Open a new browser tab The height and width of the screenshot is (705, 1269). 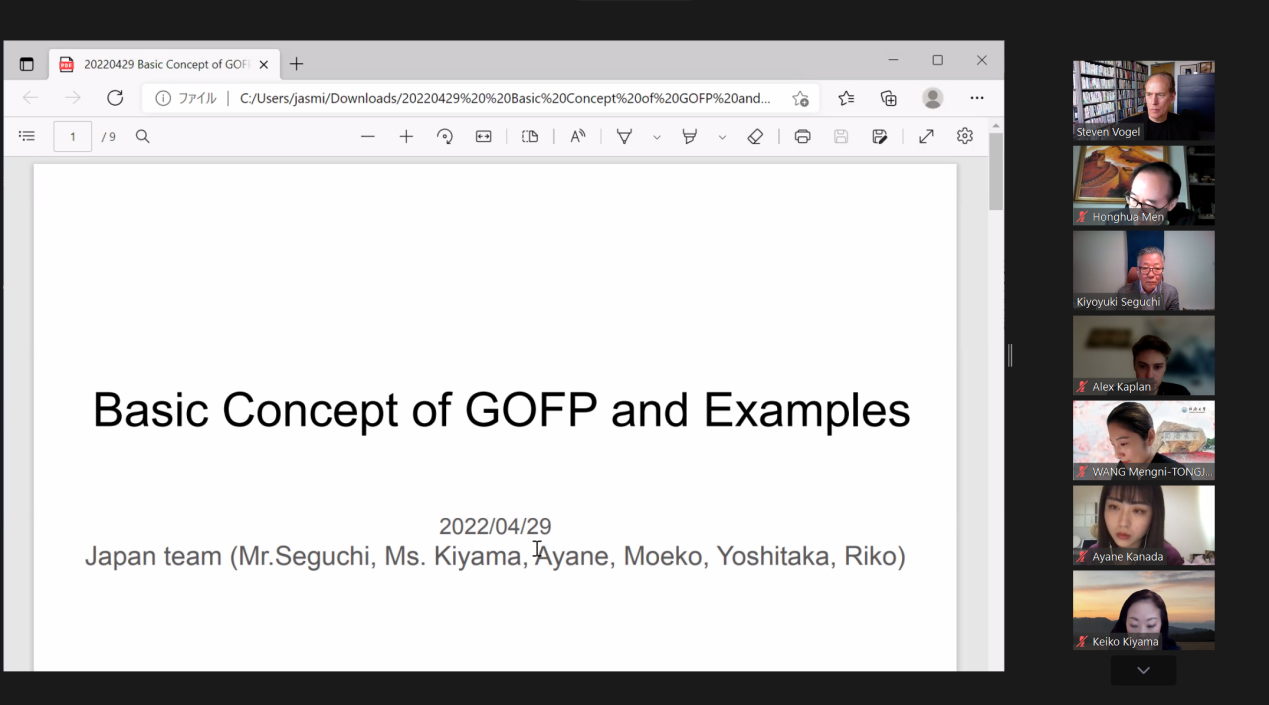click(x=296, y=64)
